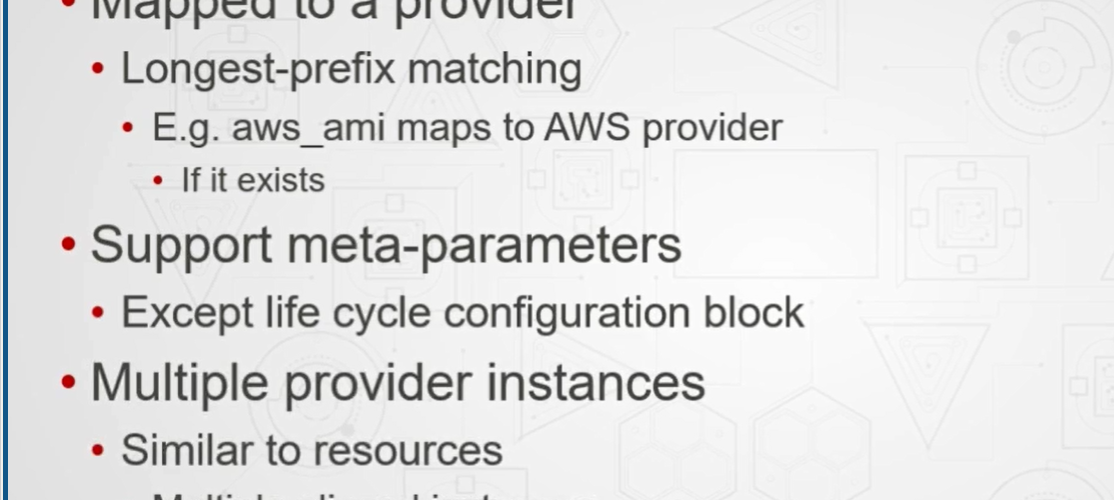The width and height of the screenshot is (1114, 500).
Task: Select the 'Support meta-parameters' heading line
Action: coord(386,245)
